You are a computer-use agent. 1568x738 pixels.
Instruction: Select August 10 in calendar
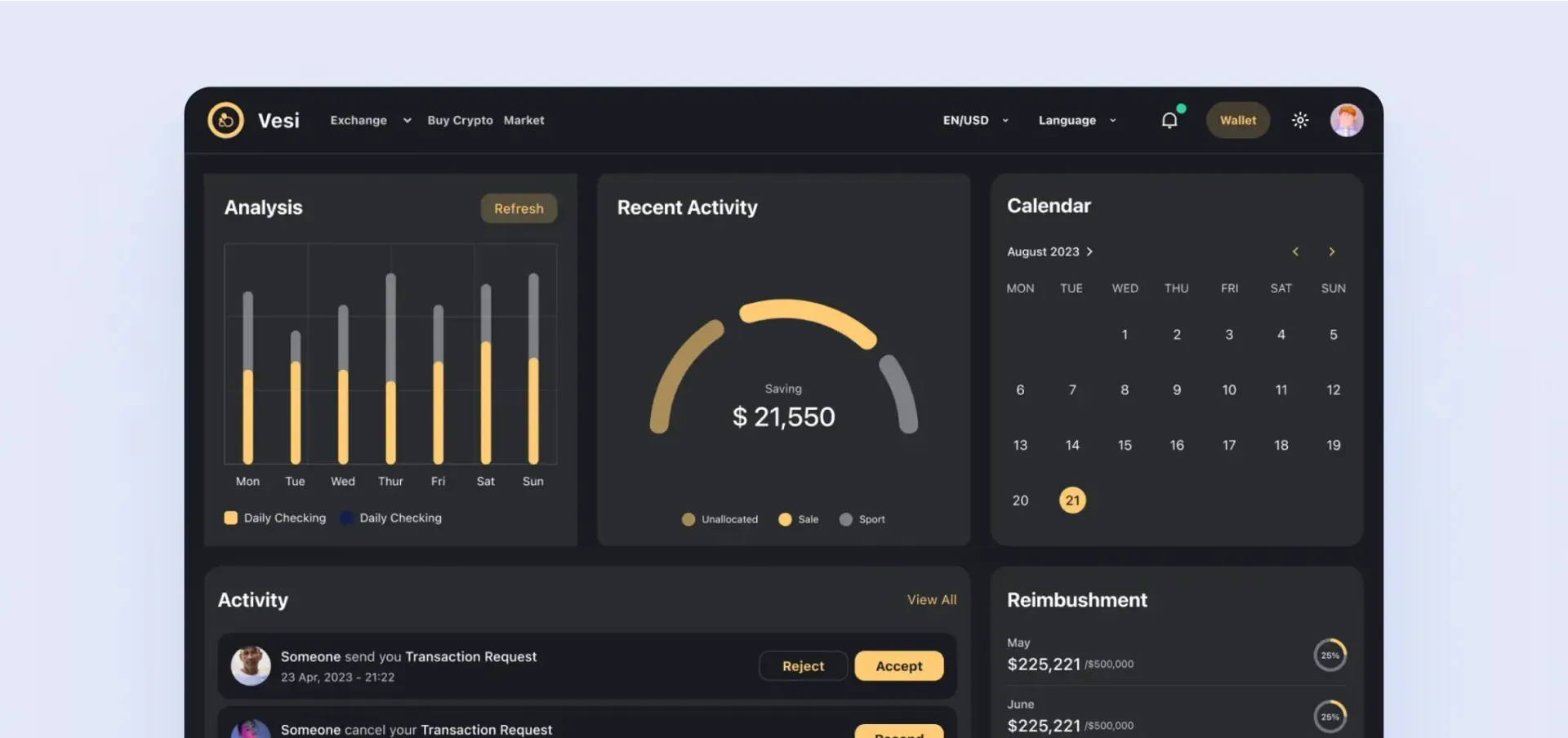point(1229,390)
